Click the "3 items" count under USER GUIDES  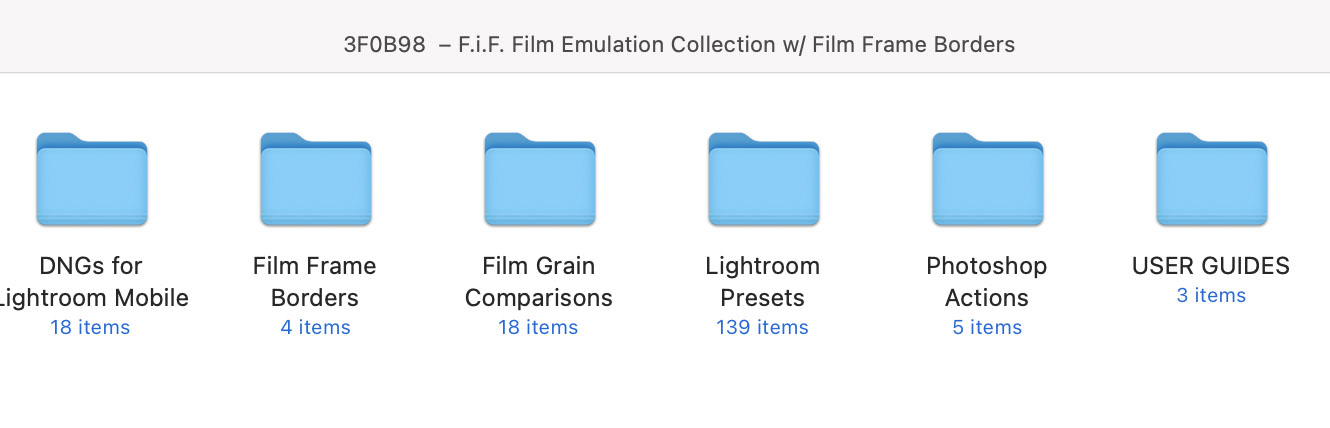[1211, 295]
